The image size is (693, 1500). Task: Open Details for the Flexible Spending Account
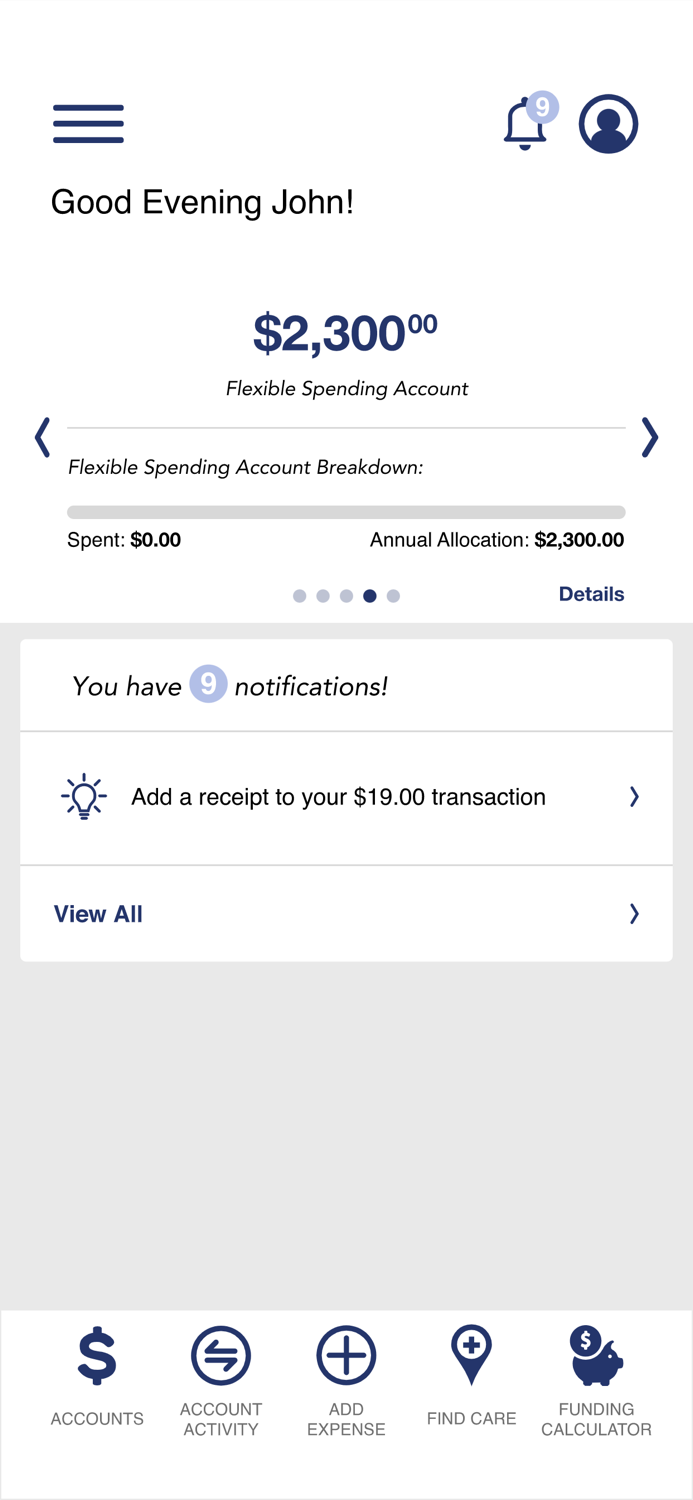click(x=591, y=594)
